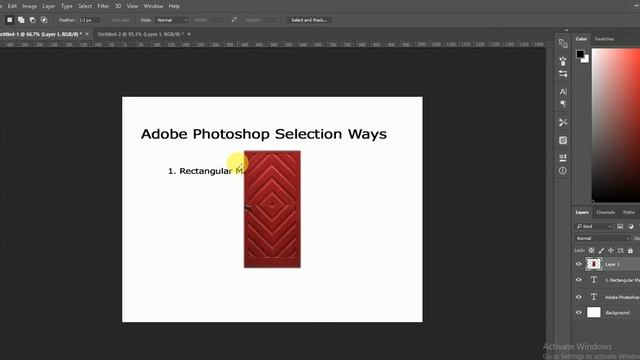Screen dimensions: 640x360
Task: Click the Feather value input field
Action: (x=88, y=20)
